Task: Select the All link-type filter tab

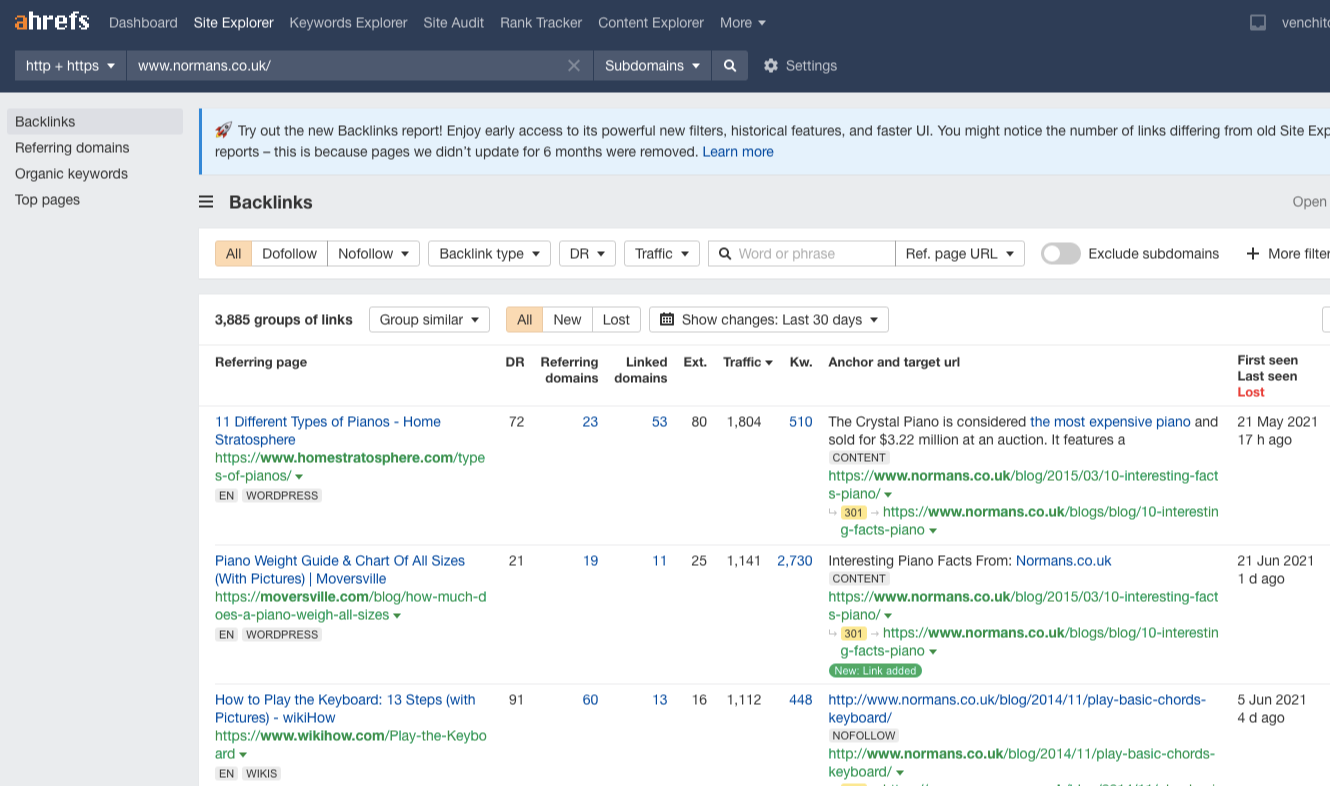Action: tap(233, 254)
